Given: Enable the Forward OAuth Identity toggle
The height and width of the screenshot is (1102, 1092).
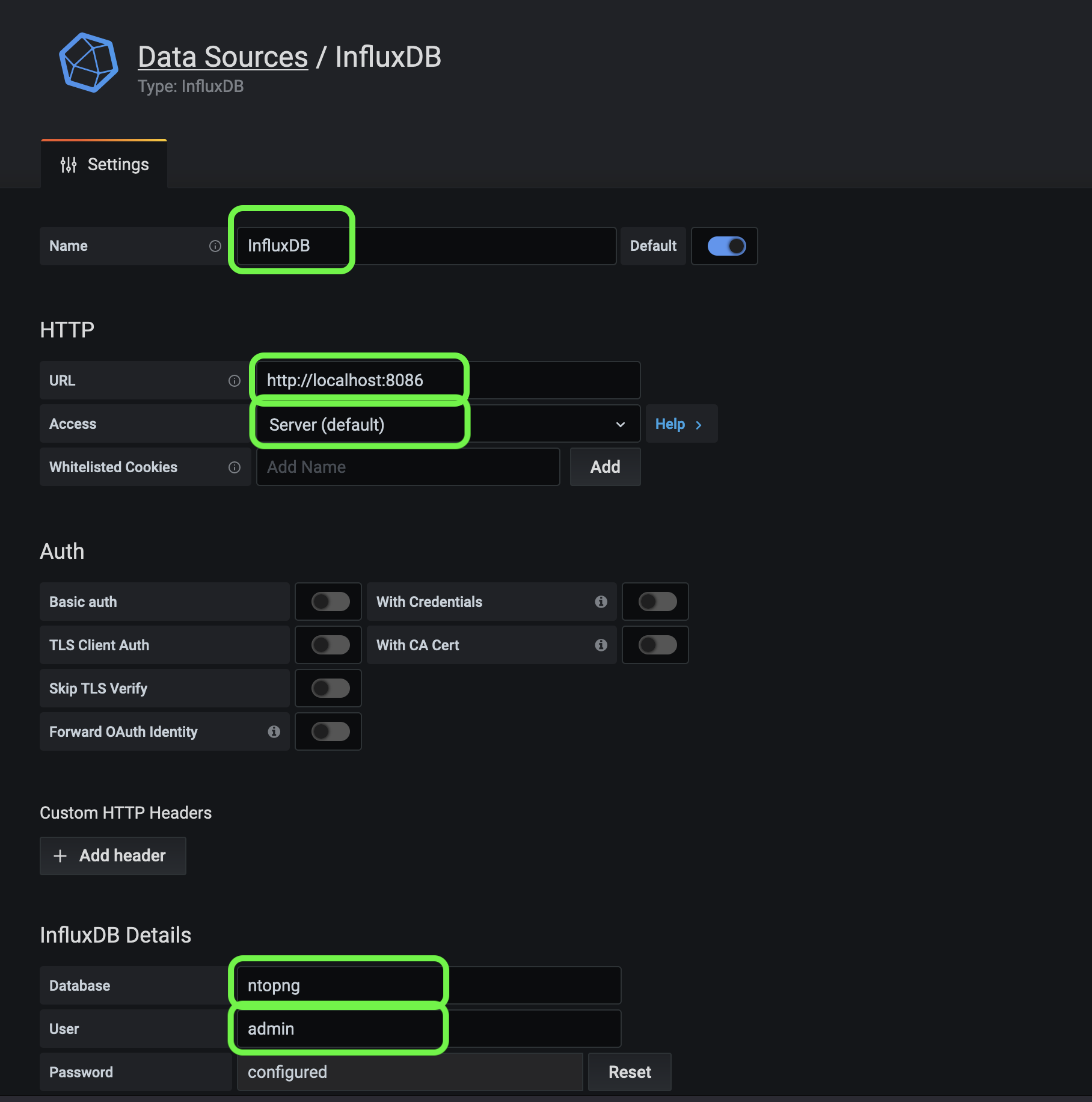Looking at the screenshot, I should (x=330, y=731).
